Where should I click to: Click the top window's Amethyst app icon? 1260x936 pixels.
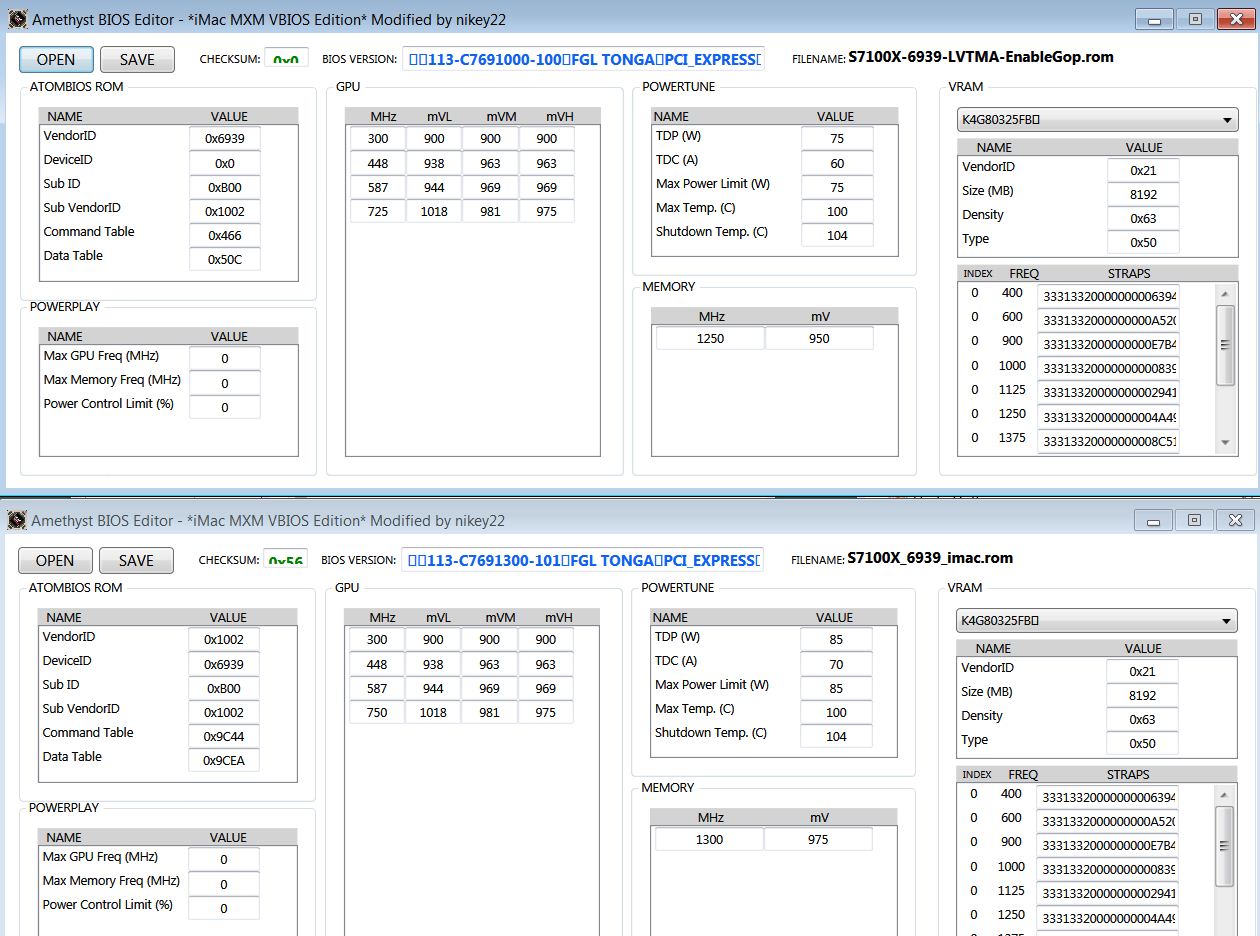click(17, 19)
